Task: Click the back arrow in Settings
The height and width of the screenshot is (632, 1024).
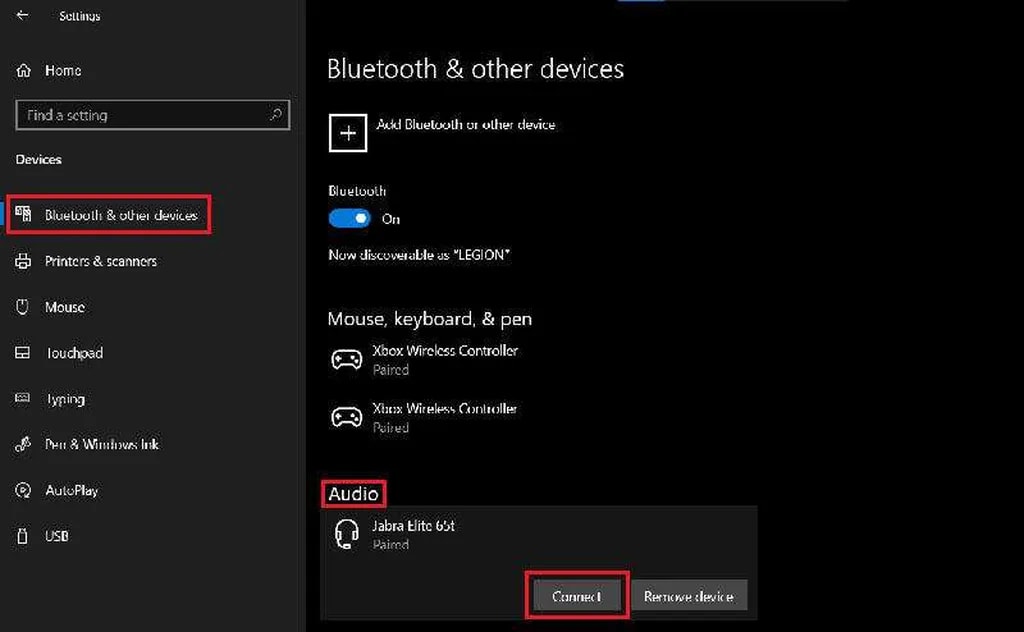Action: tap(23, 16)
